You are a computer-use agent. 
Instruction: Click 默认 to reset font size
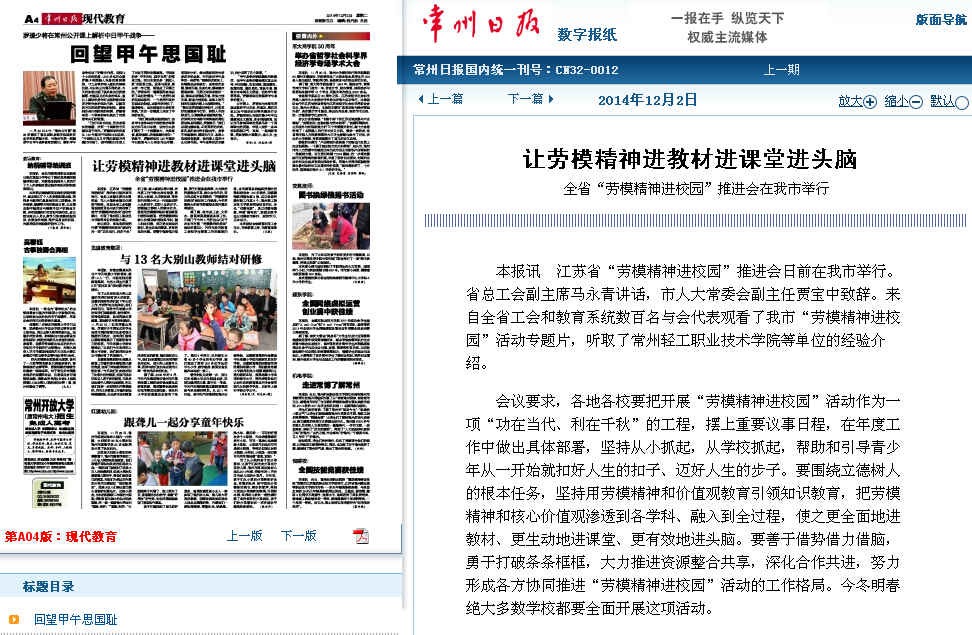(942, 100)
